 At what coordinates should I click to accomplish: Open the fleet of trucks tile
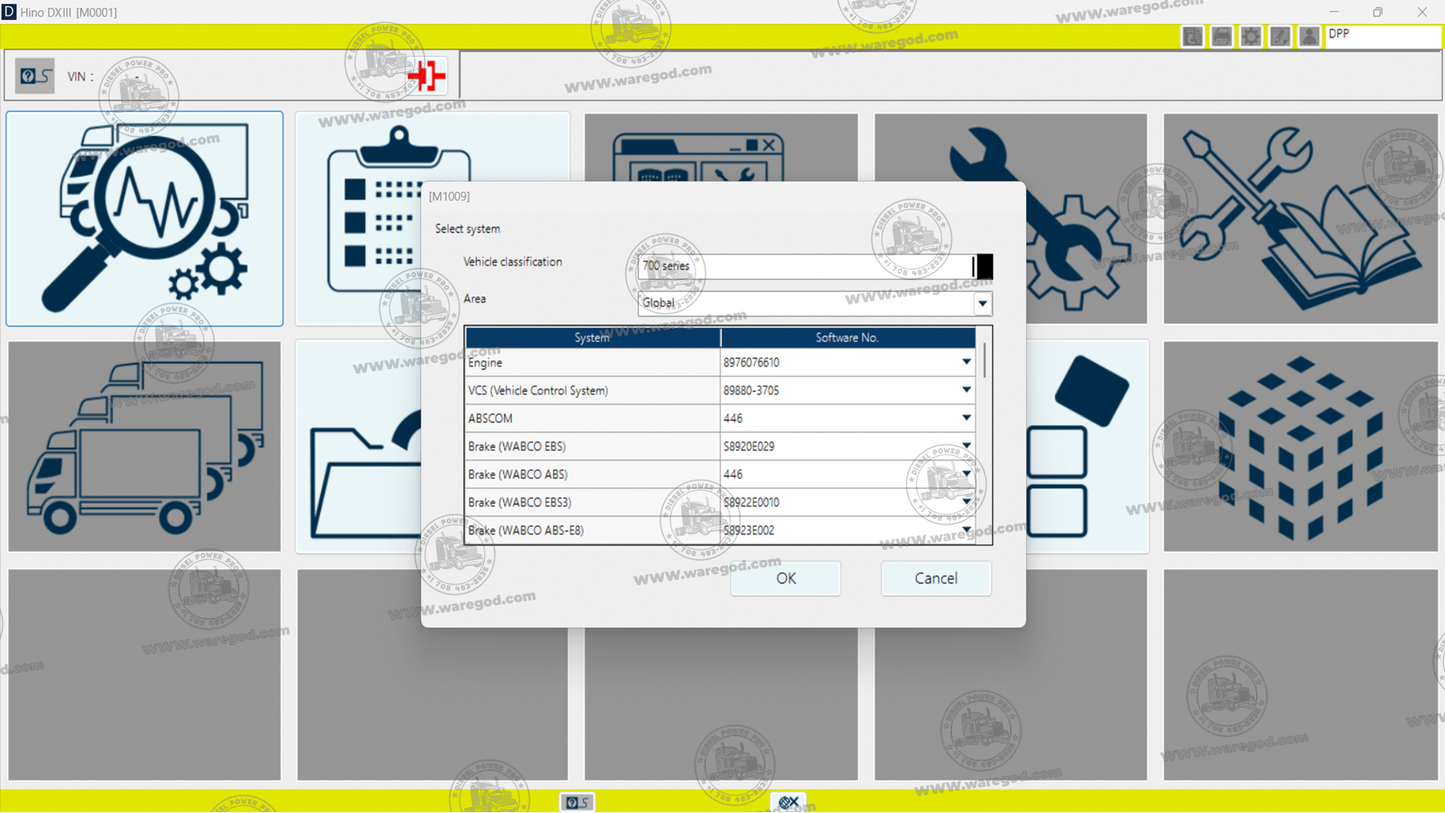[x=144, y=446]
